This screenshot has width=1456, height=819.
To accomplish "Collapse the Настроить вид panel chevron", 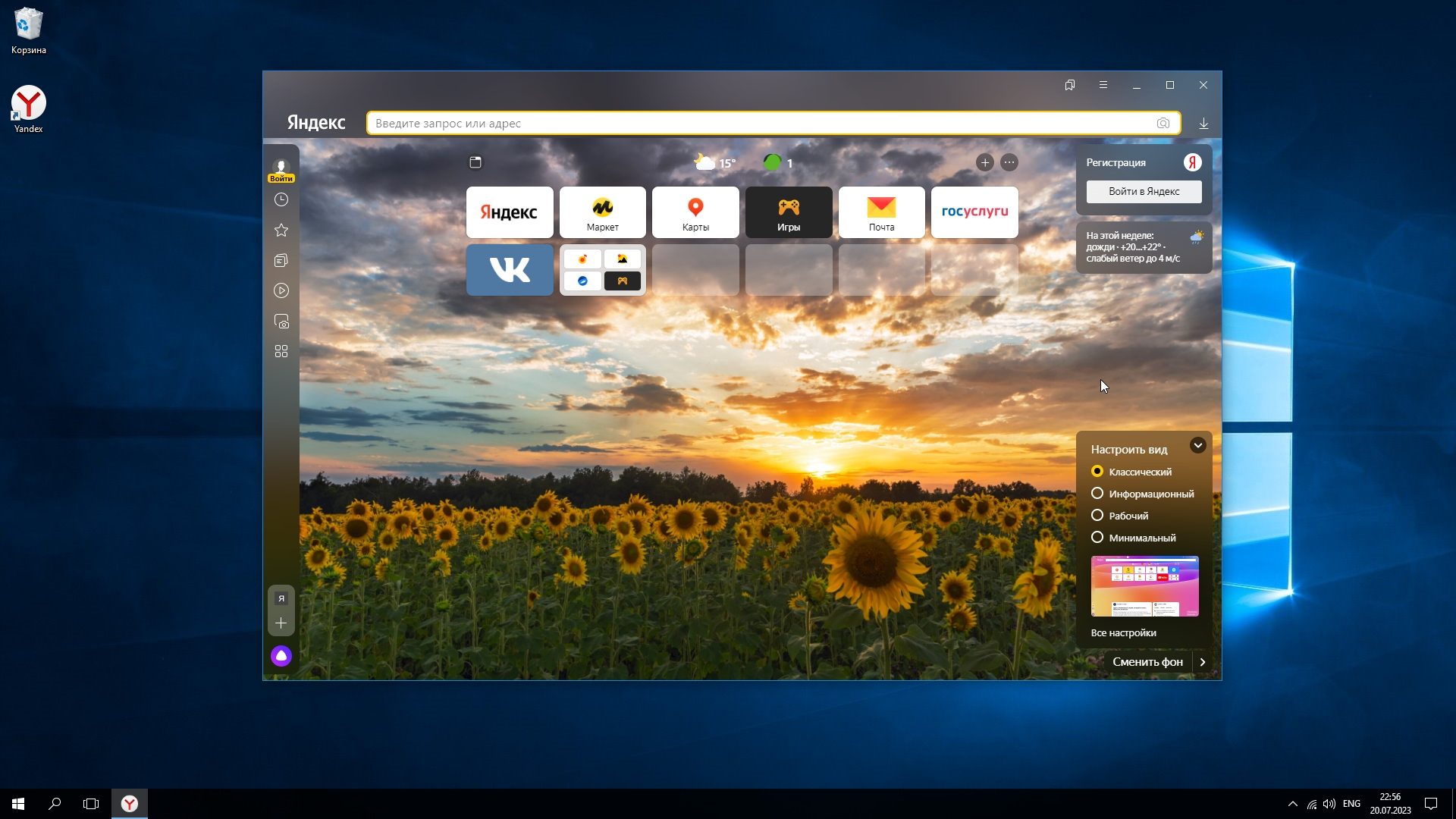I will tap(1198, 445).
